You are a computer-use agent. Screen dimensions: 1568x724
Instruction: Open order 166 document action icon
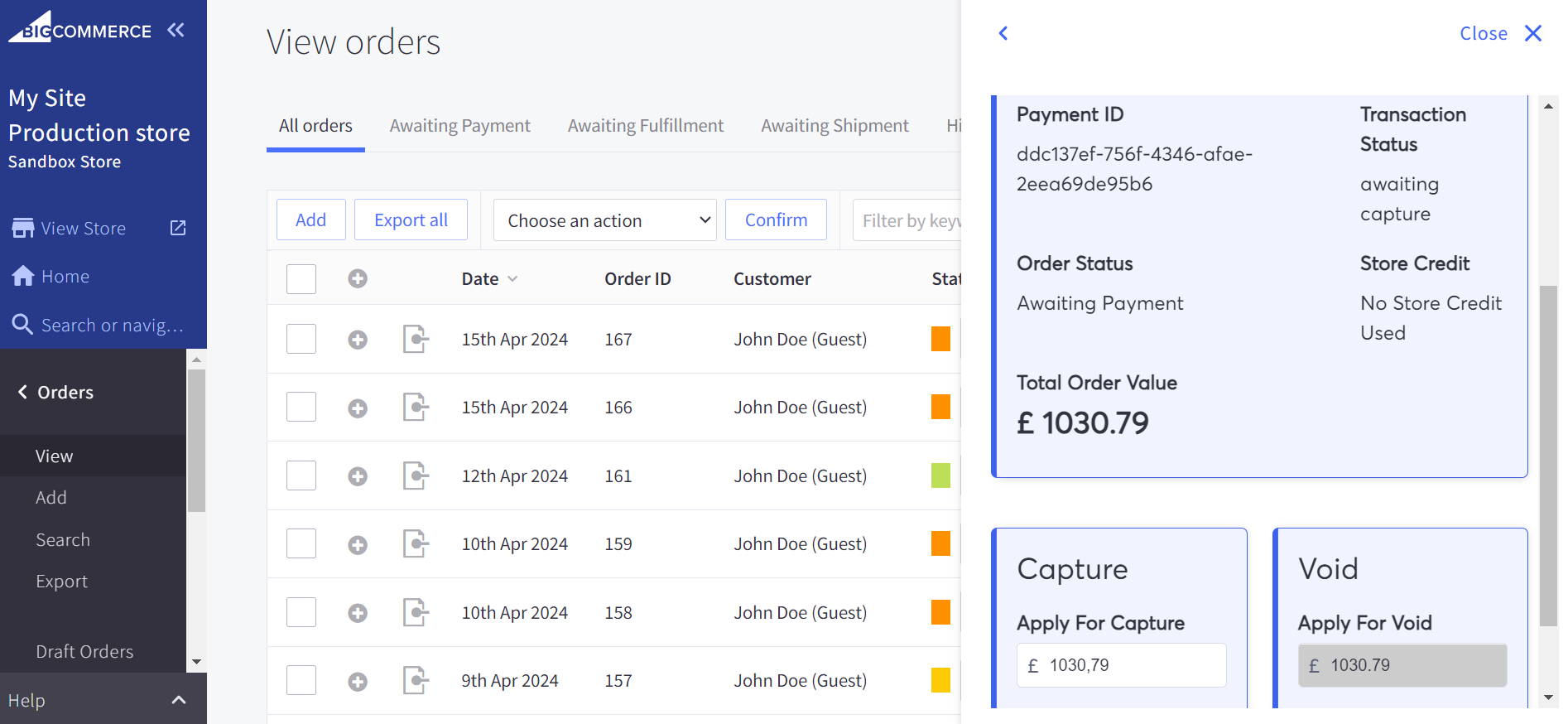416,408
